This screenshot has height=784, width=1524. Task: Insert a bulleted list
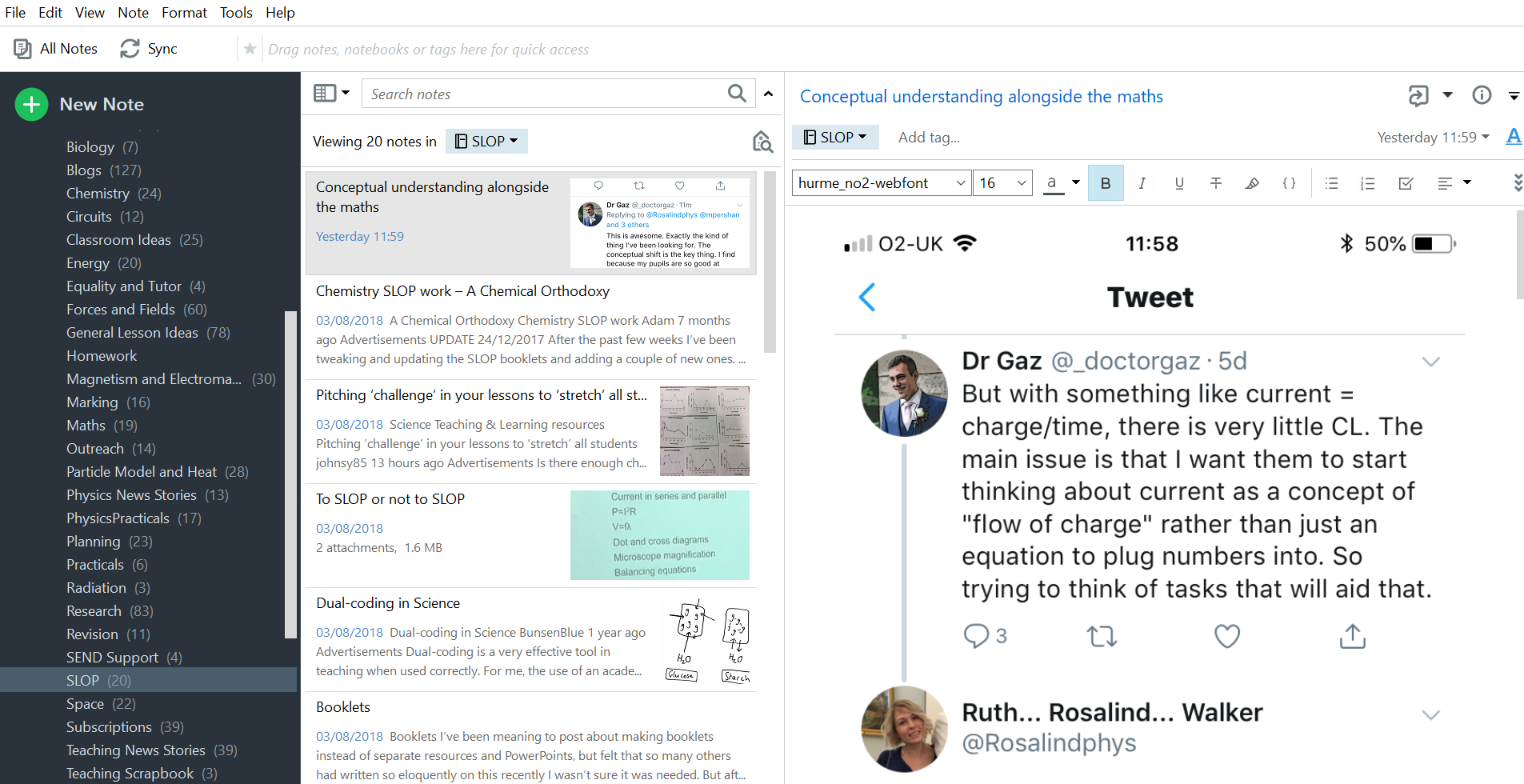1331,183
